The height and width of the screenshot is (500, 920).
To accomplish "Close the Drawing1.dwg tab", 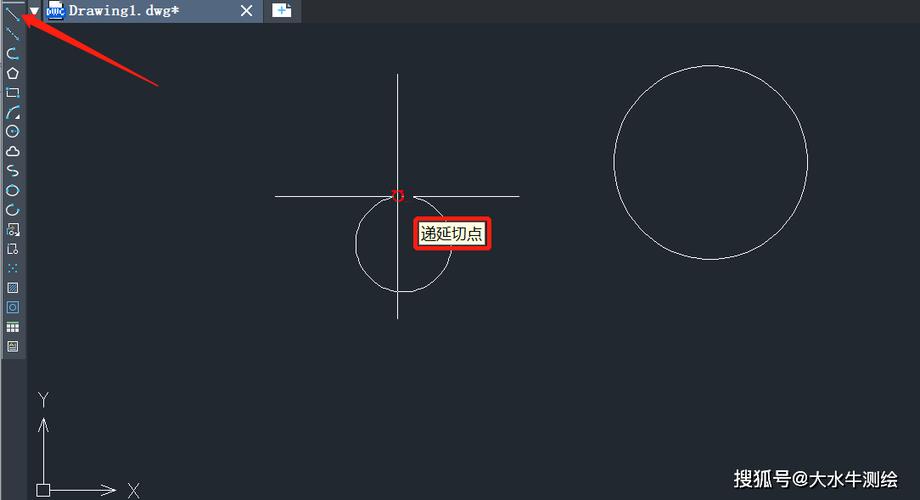I will 247,11.
